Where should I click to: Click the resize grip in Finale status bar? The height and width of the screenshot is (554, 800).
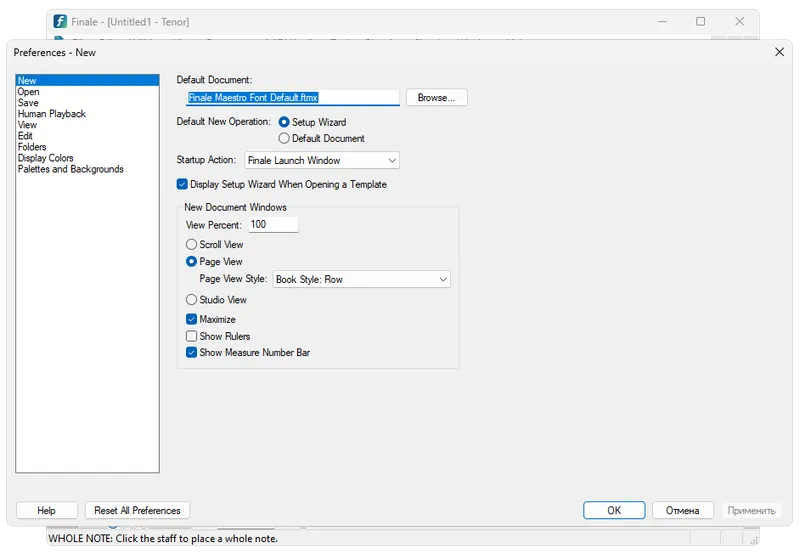pos(754,539)
